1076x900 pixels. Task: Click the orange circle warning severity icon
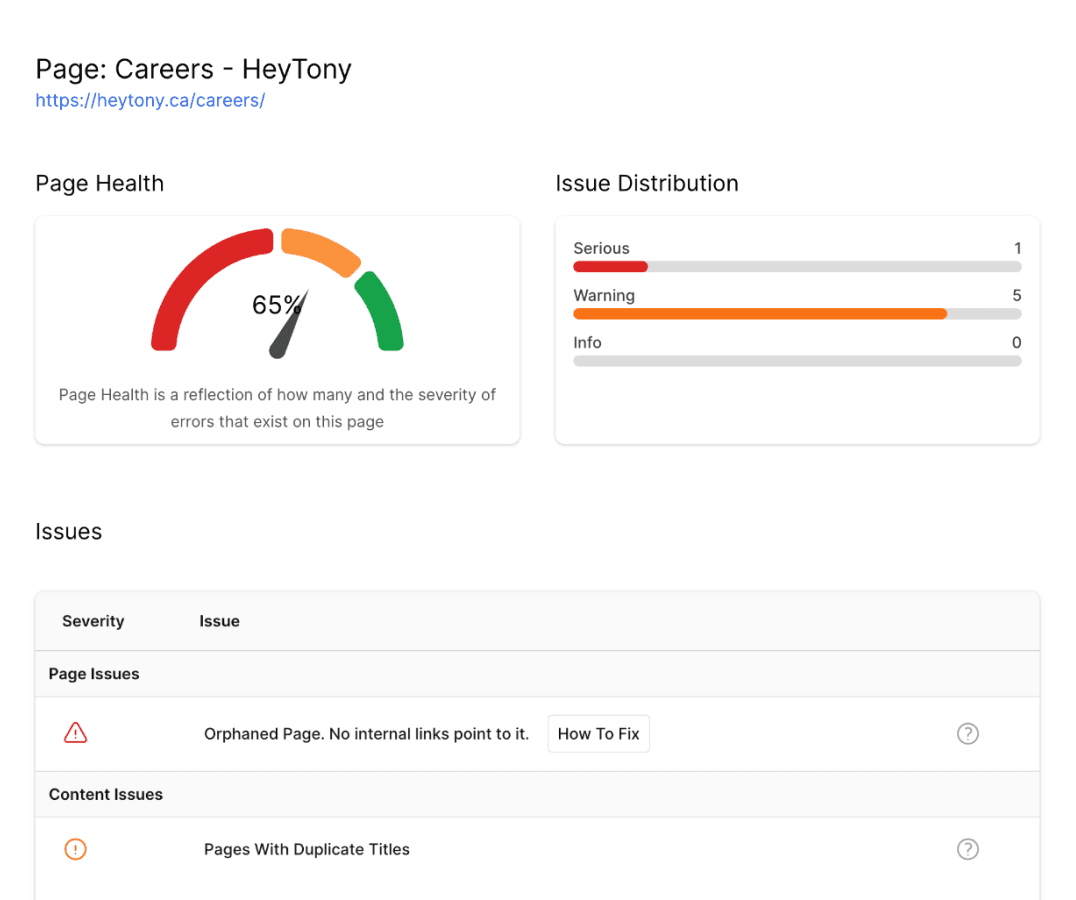[75, 849]
